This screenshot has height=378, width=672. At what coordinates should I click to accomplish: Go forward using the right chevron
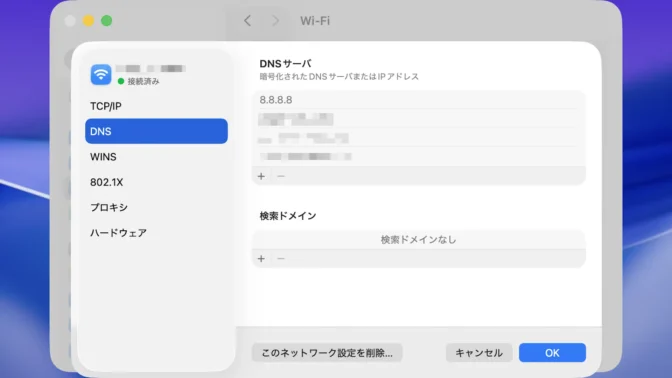coord(276,21)
